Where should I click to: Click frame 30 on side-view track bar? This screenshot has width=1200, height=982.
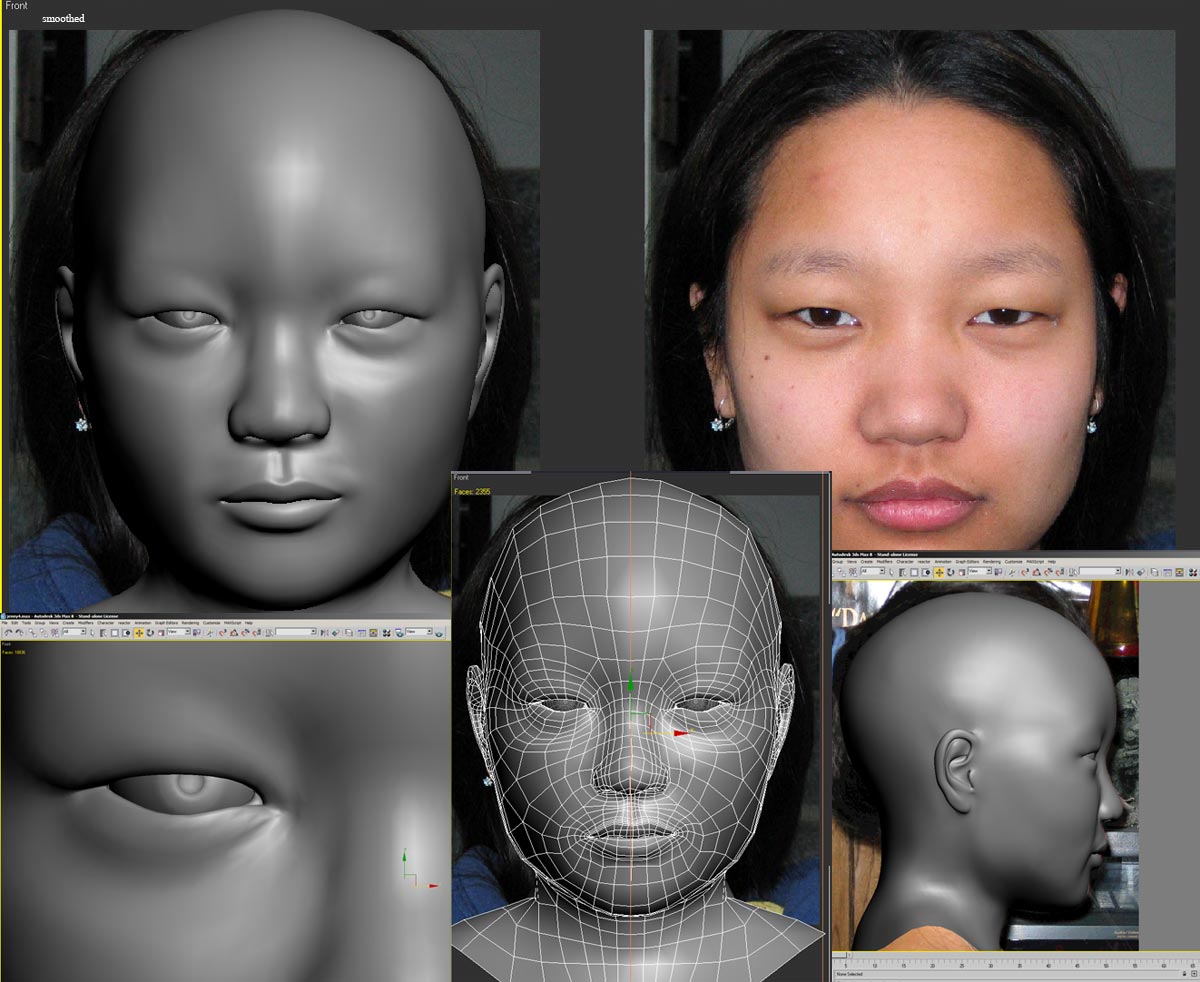tap(991, 966)
